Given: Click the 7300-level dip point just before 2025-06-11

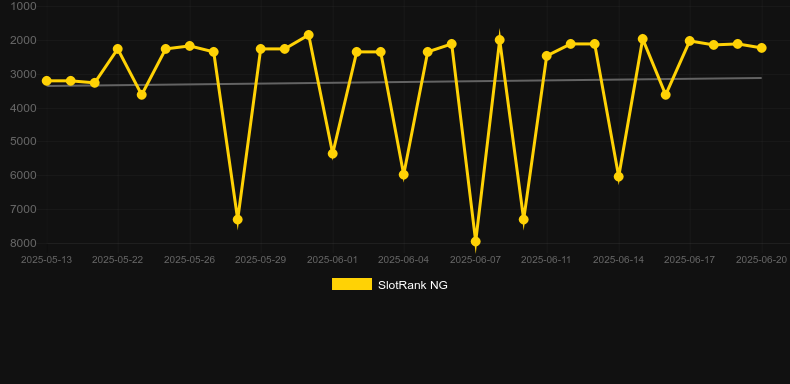Looking at the screenshot, I should [x=523, y=220].
